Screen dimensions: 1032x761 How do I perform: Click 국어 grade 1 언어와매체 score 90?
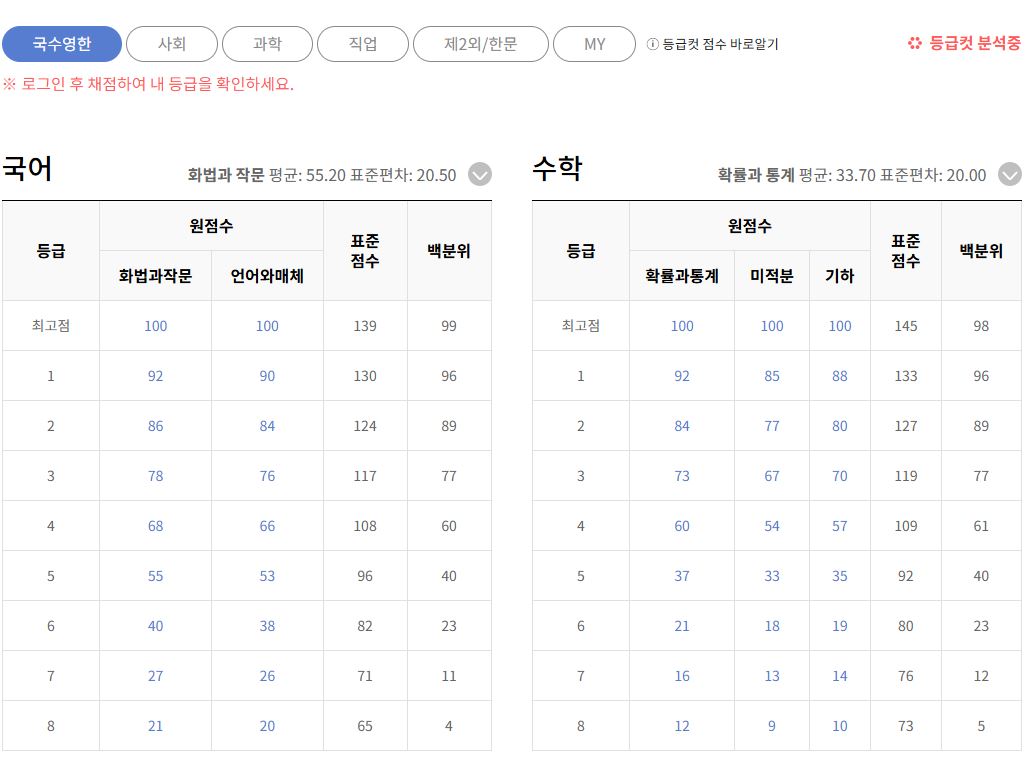tap(267, 376)
